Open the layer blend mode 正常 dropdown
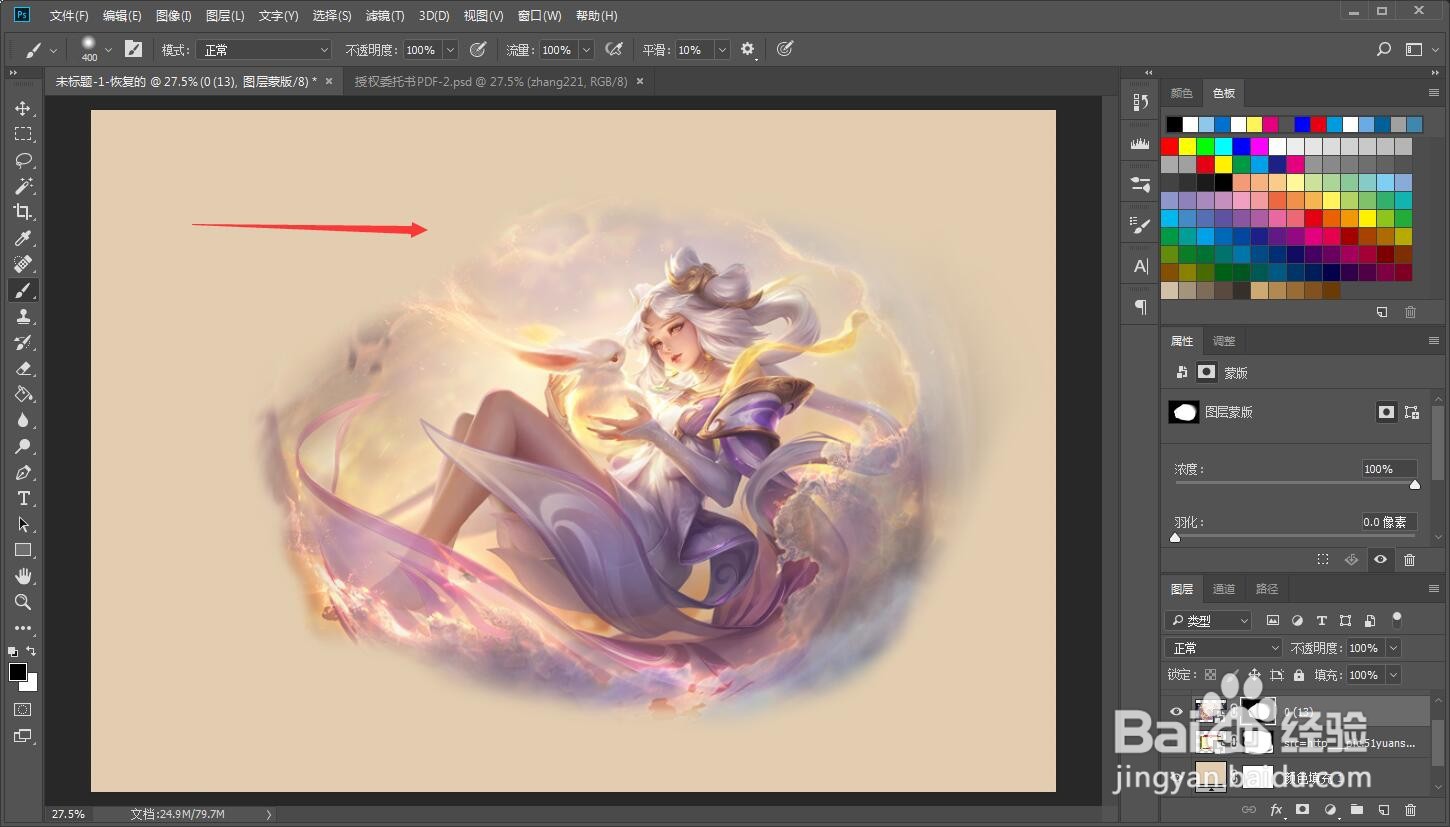Screen dimensions: 1450x827 click(1223, 648)
